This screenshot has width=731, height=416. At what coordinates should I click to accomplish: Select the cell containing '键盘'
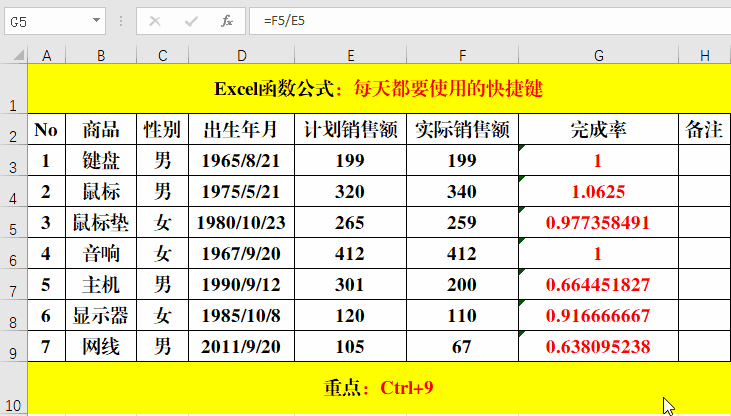(x=101, y=160)
